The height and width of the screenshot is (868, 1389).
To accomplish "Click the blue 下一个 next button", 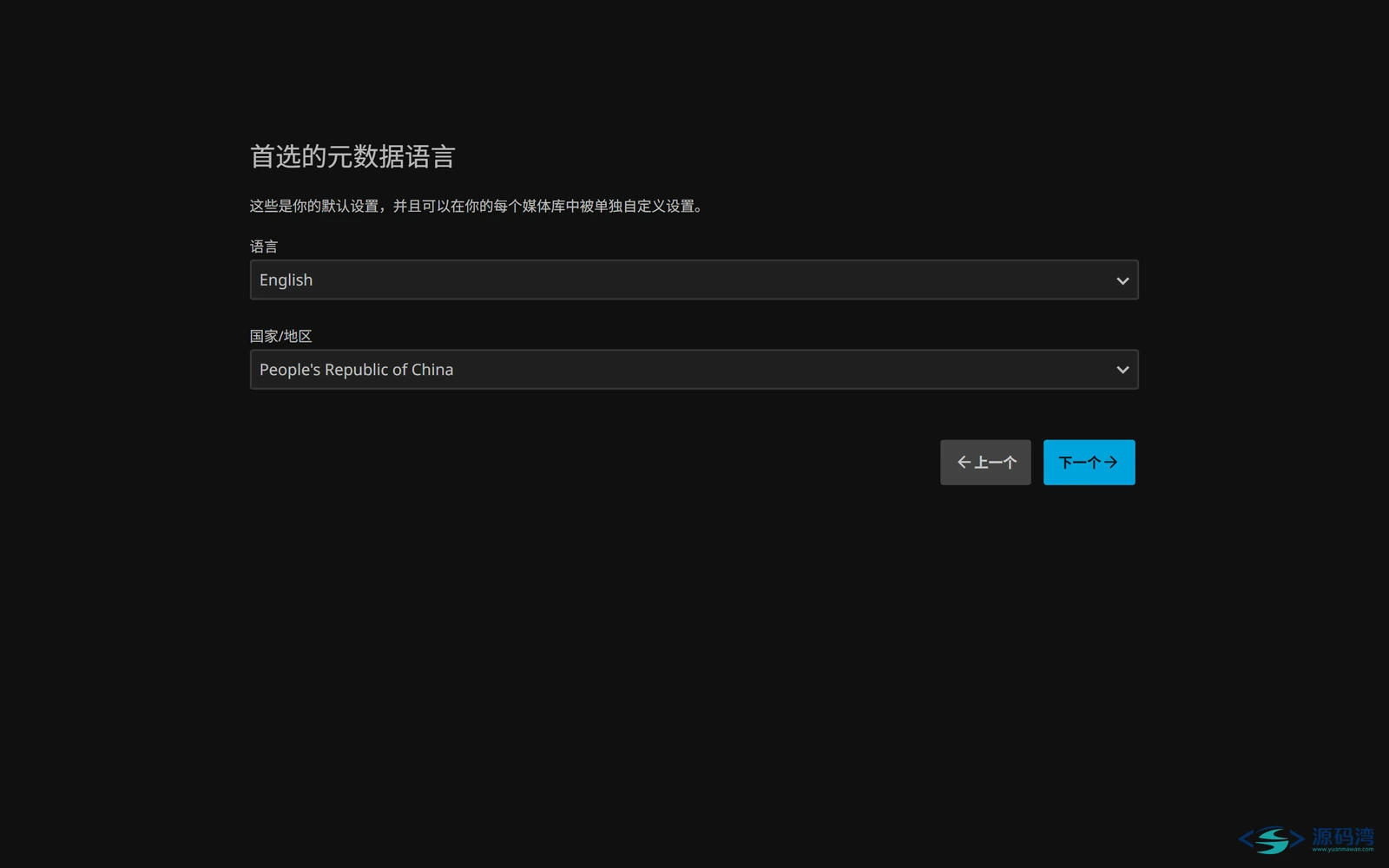I will click(x=1089, y=462).
